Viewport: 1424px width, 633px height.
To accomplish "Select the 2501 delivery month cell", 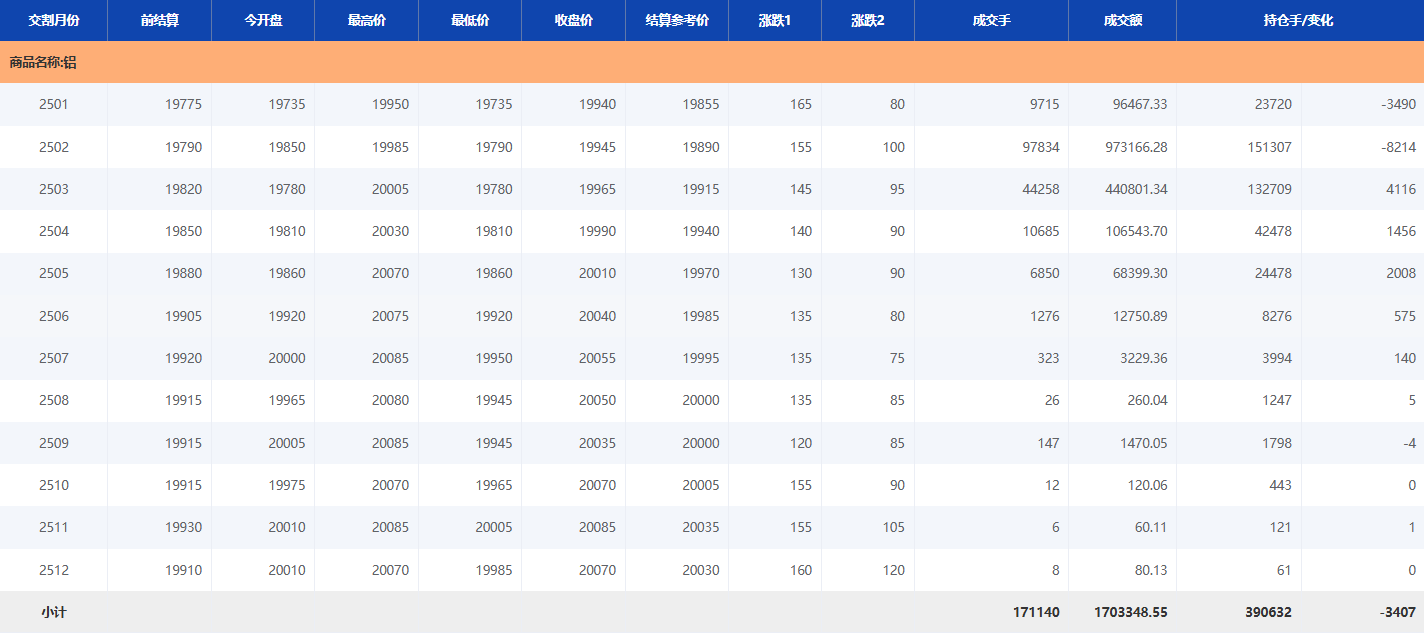I will coord(54,104).
